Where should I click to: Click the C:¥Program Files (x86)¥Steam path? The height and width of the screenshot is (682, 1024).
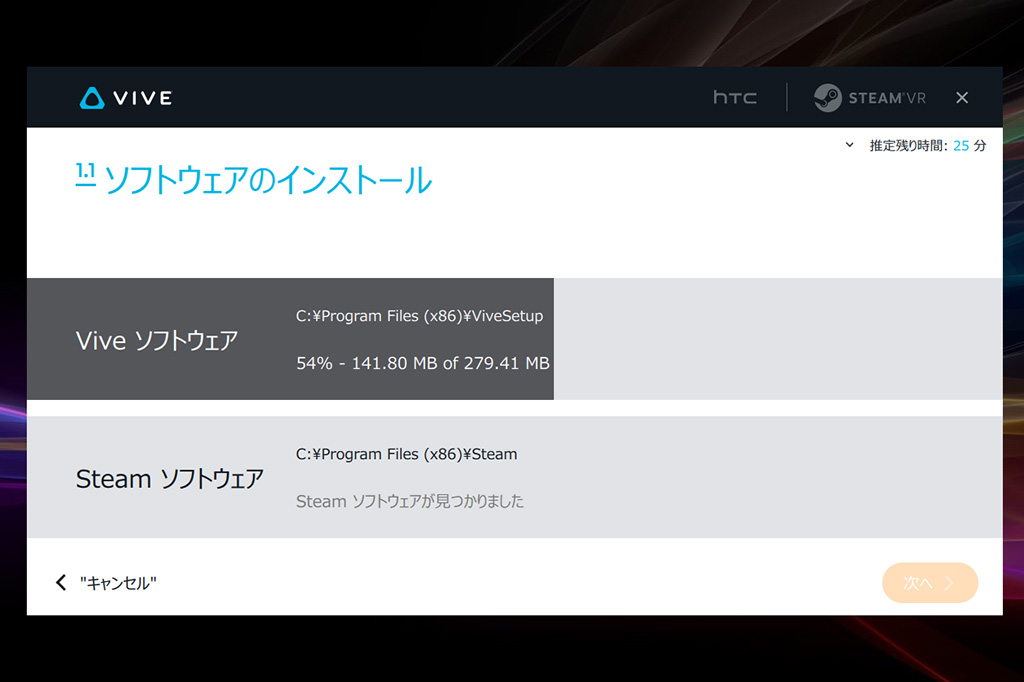pos(406,454)
